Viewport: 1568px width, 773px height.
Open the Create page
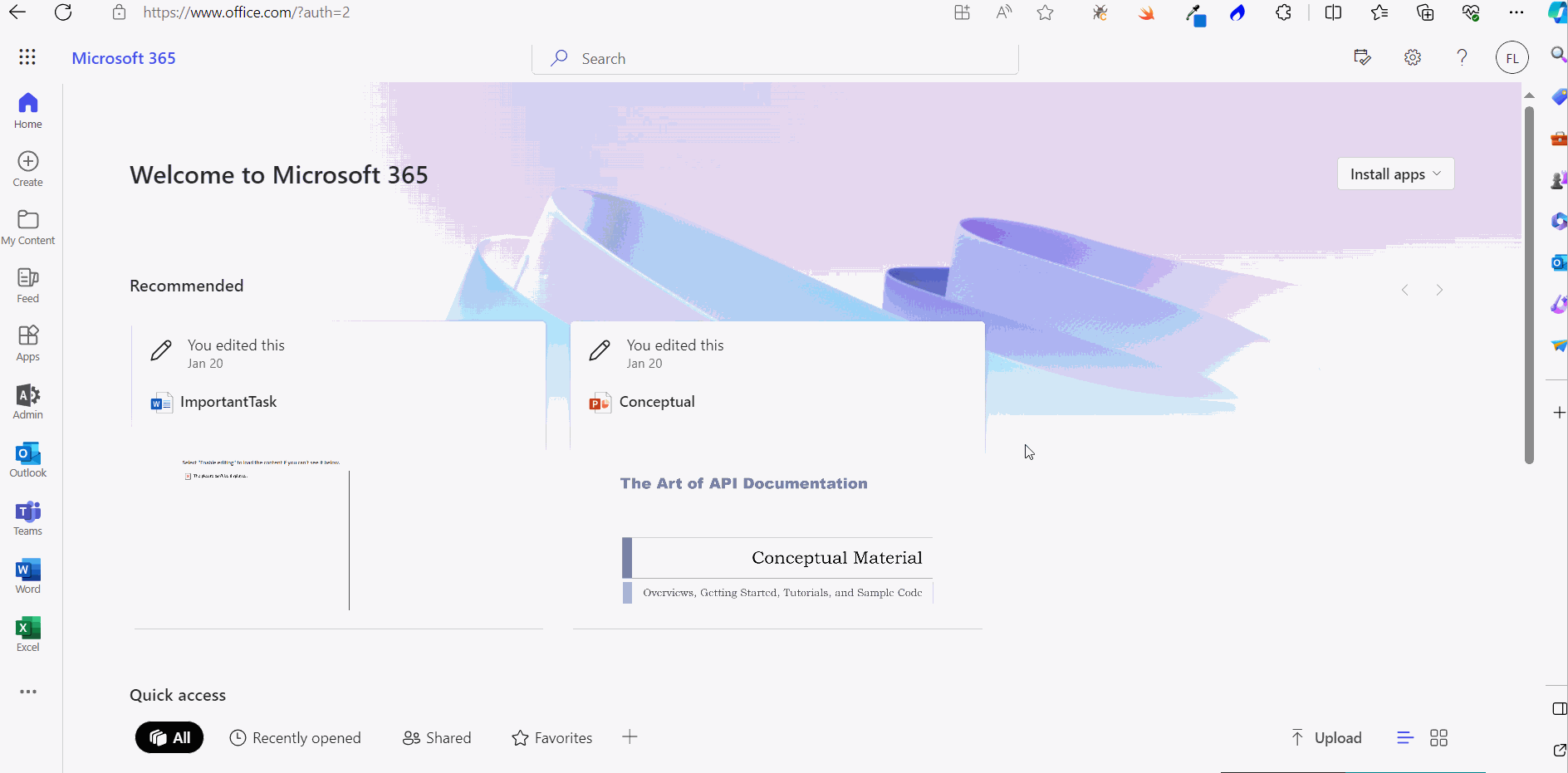coord(28,169)
